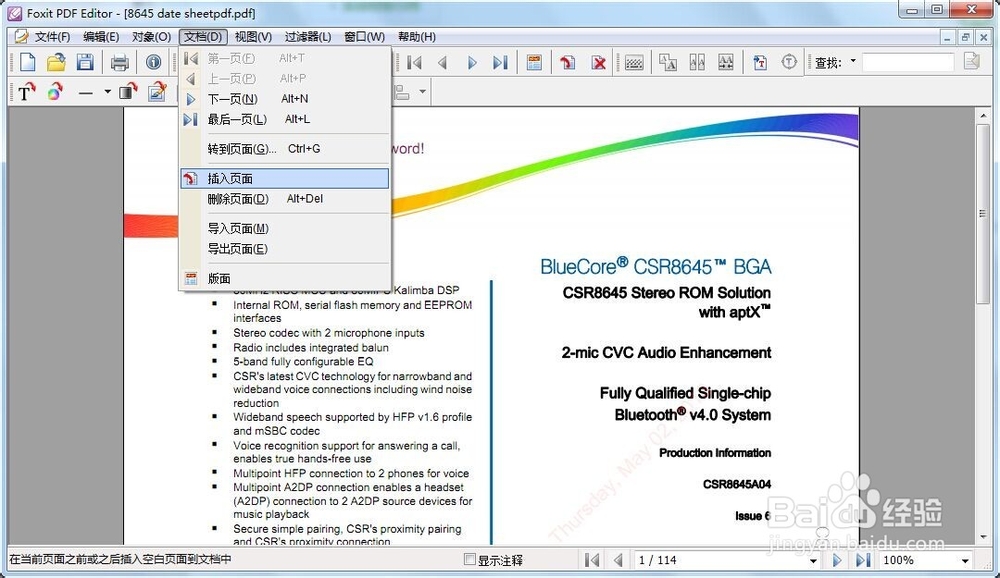Click the color wheel tool icon
The height and width of the screenshot is (578, 1000).
click(55, 93)
